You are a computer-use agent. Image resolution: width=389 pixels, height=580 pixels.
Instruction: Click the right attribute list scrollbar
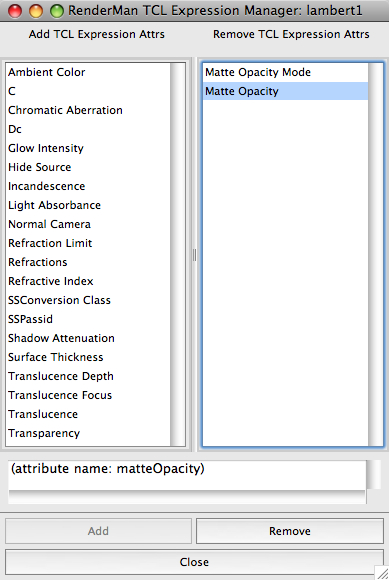pyautogui.click(x=375, y=254)
